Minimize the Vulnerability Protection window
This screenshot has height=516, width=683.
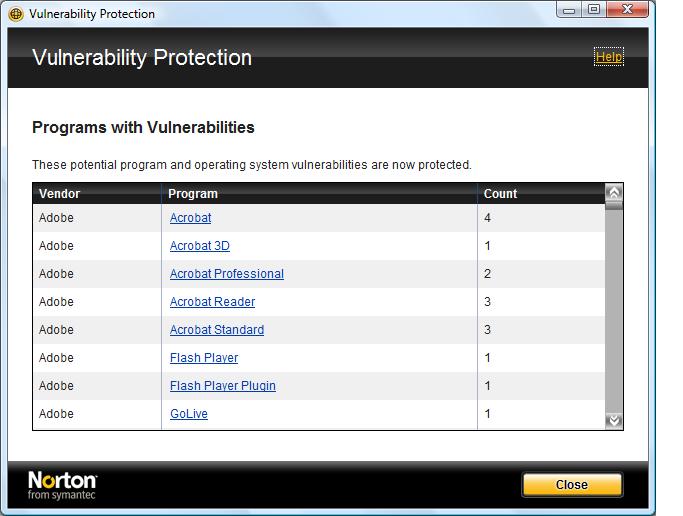[569, 10]
